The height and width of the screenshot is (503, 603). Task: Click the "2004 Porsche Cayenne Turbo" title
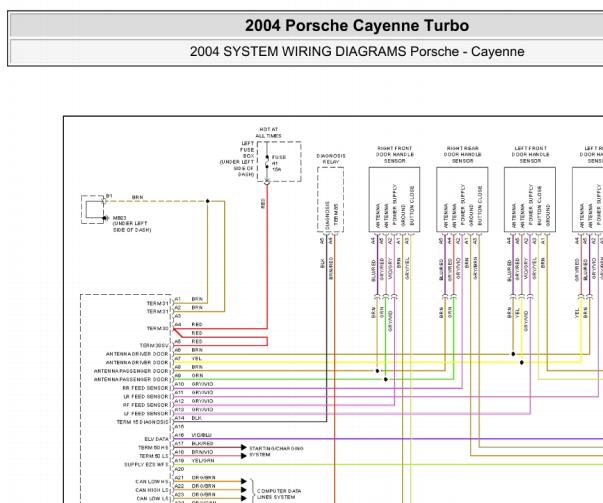(357, 26)
